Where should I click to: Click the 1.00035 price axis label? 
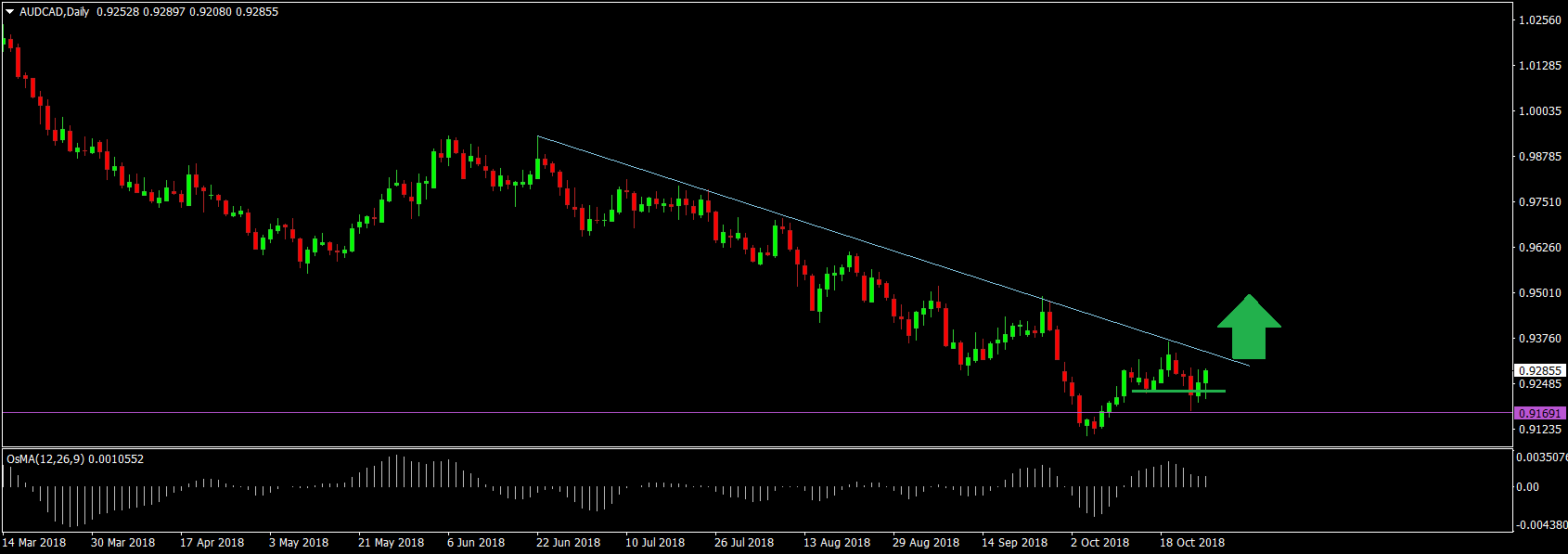pos(1539,111)
